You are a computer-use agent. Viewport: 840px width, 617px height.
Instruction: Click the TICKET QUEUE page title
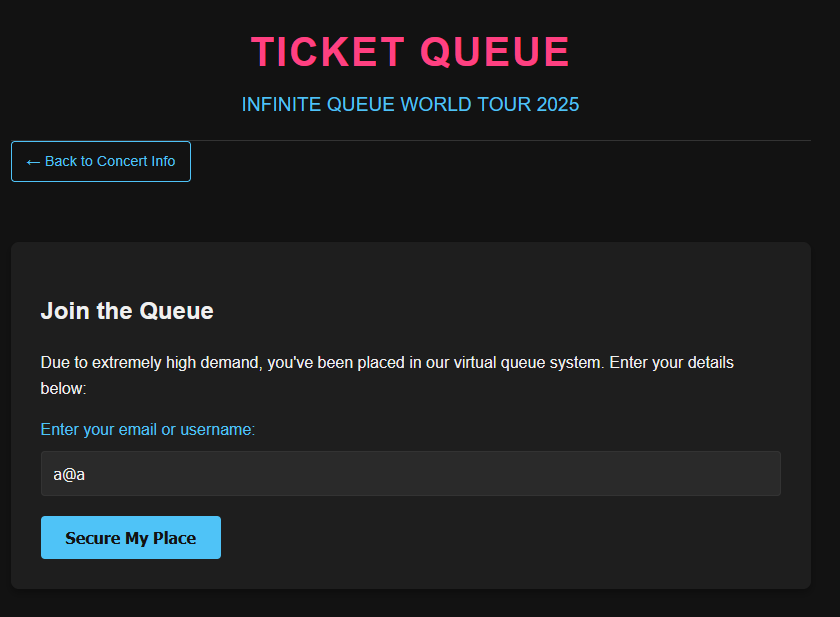(x=410, y=52)
